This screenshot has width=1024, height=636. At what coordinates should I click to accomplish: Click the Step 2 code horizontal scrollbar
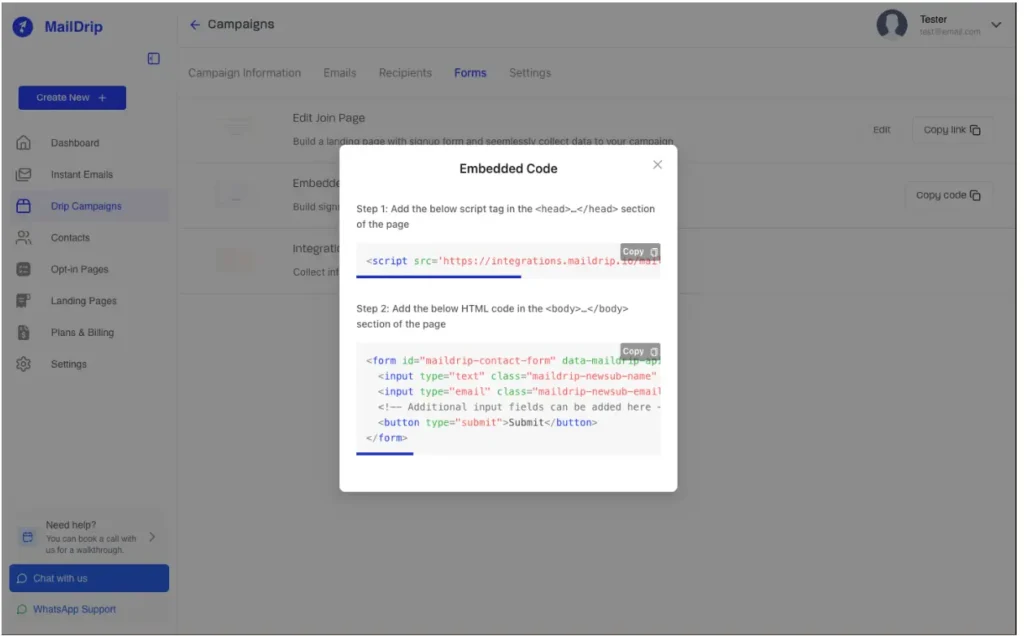(x=385, y=454)
